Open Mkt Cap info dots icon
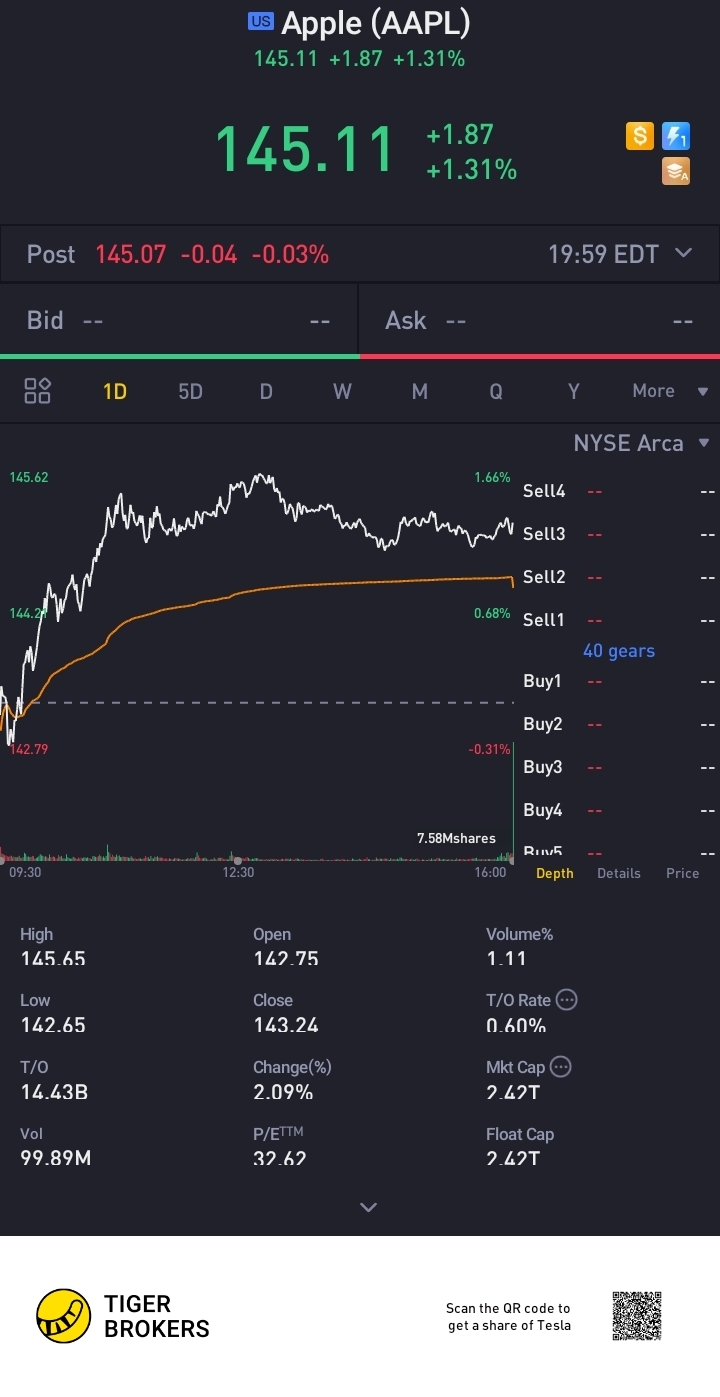 point(561,1067)
